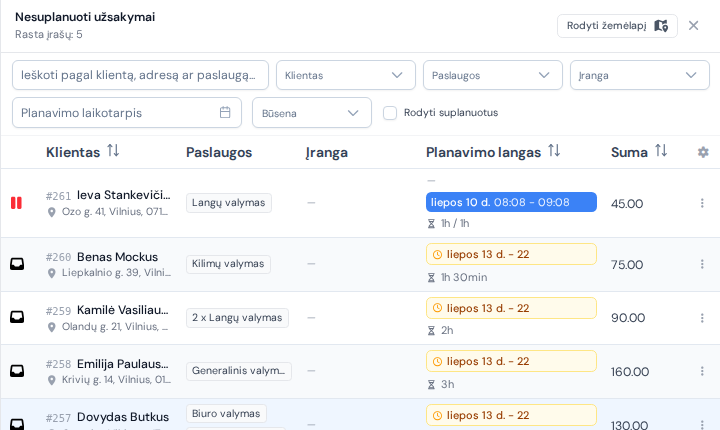Open the Būsena status dropdown
The width and height of the screenshot is (720, 430).
point(312,113)
